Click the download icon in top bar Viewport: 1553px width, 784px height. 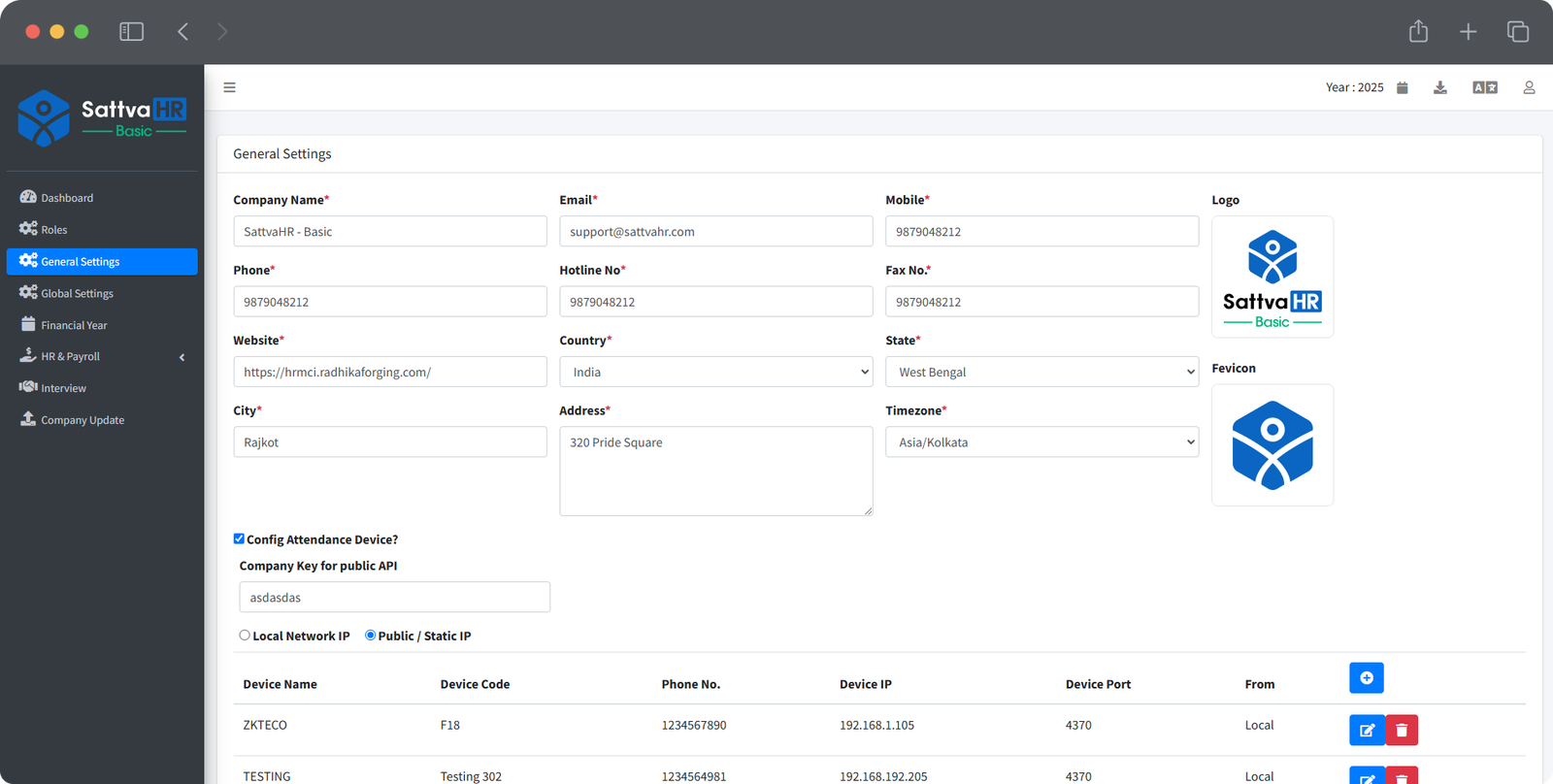pos(1440,87)
